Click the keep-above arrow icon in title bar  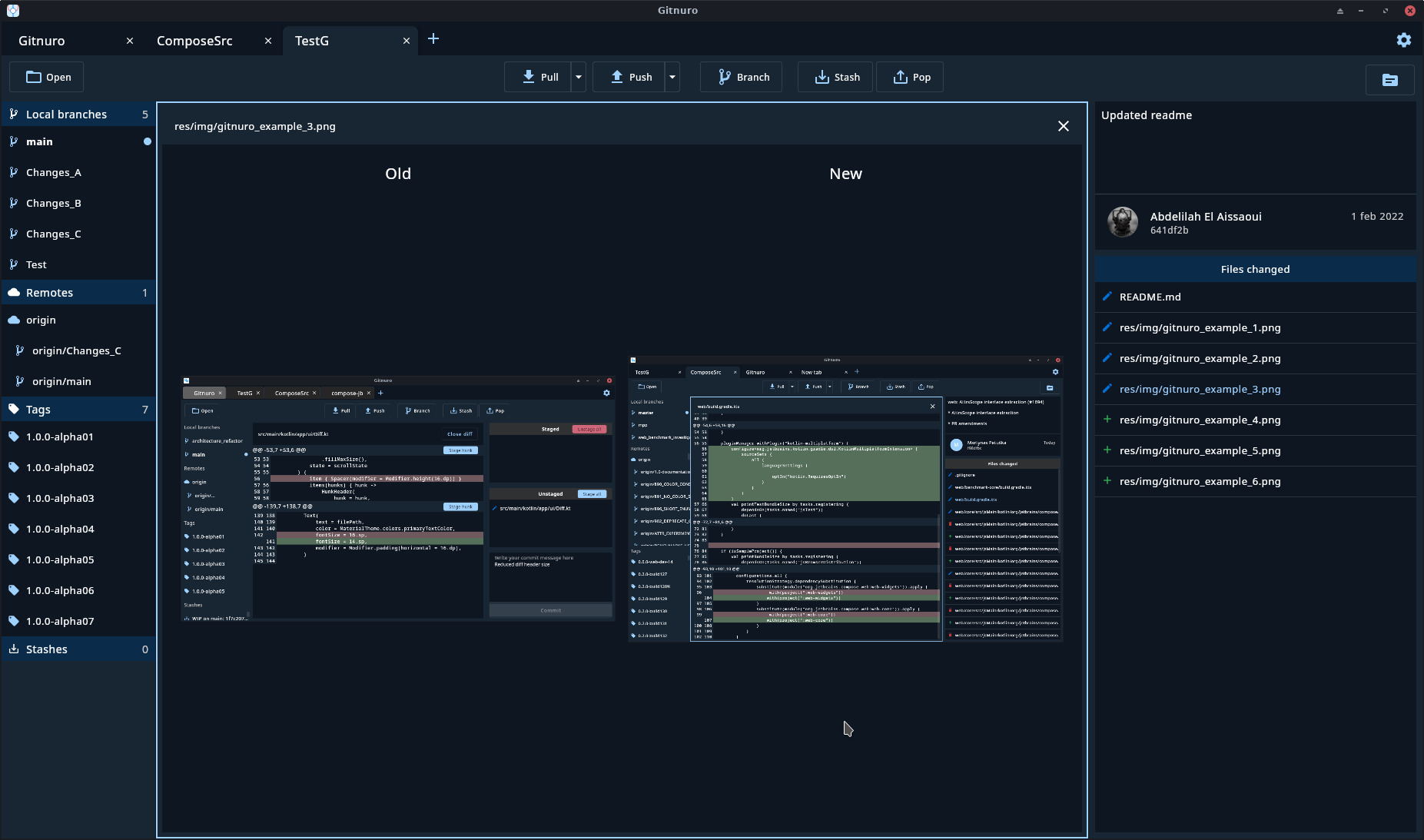tap(1339, 11)
